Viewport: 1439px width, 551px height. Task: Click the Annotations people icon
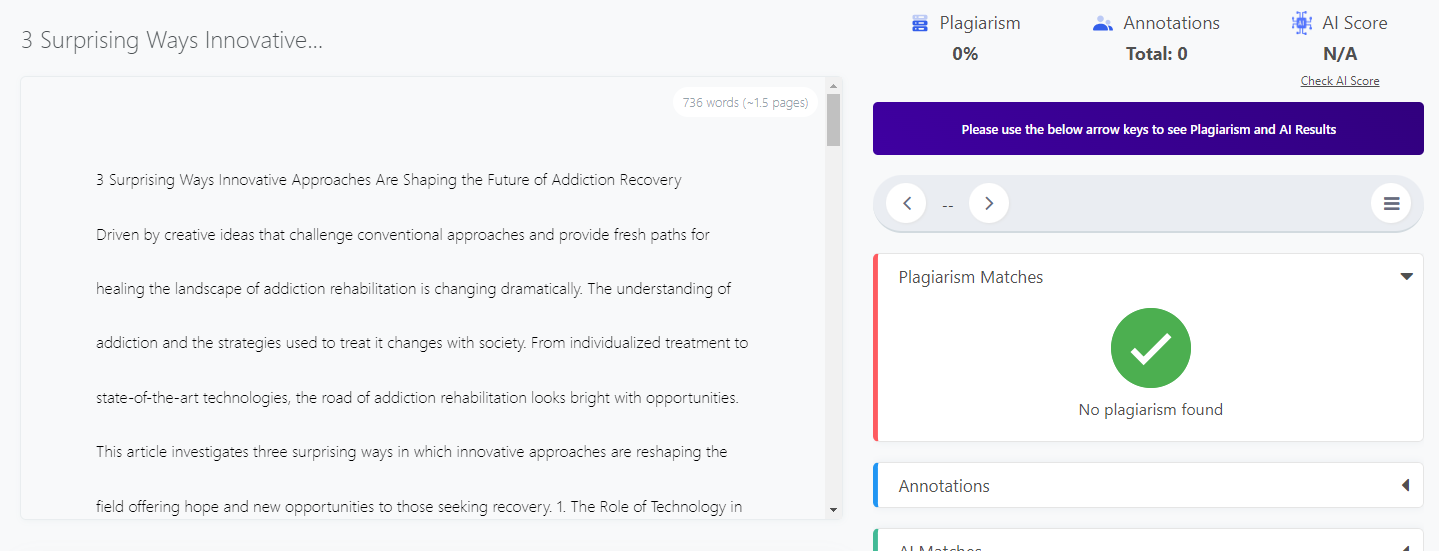[x=1103, y=23]
